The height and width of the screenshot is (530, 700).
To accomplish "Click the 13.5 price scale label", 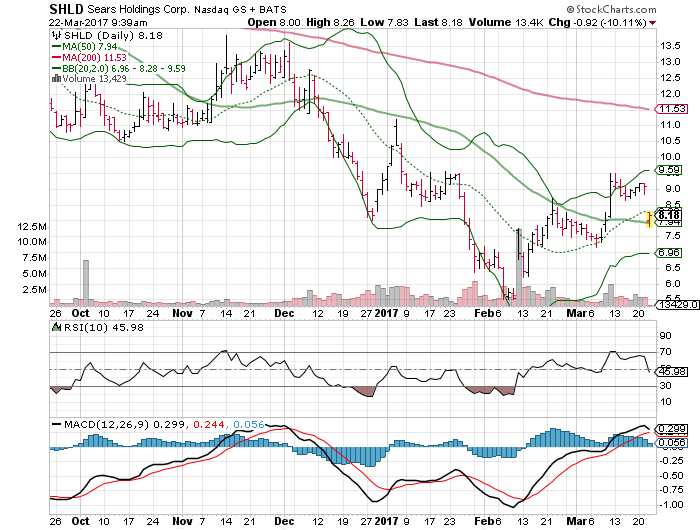I will 670,46.
